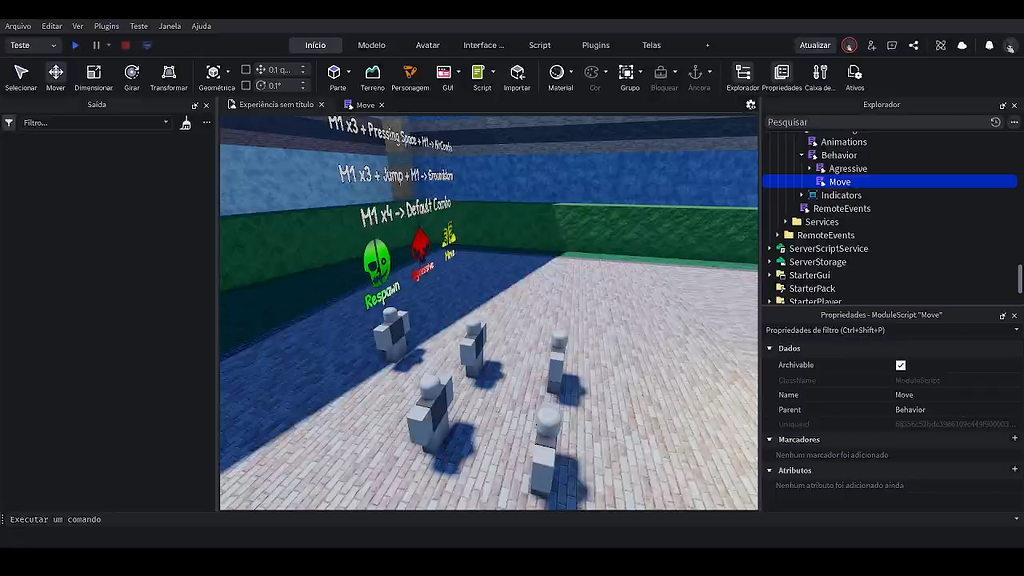Select the Selecionar tool
This screenshot has height=576, width=1024.
pyautogui.click(x=21, y=76)
